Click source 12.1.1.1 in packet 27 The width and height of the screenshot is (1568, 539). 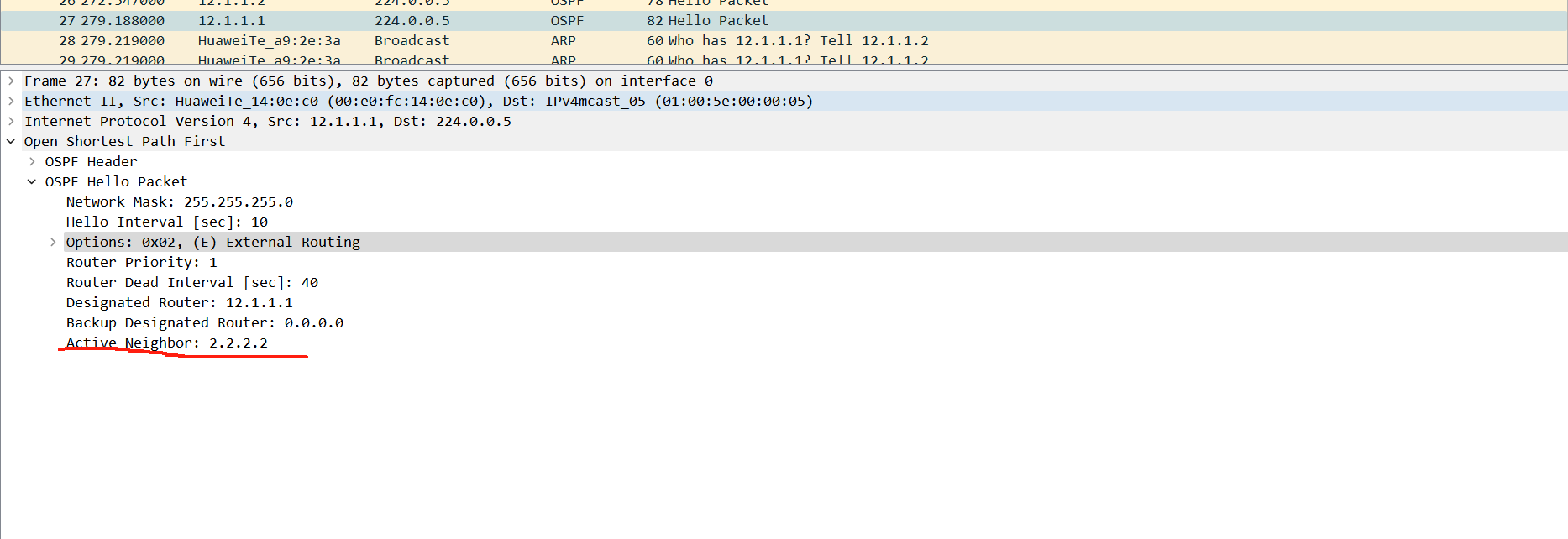[231, 20]
